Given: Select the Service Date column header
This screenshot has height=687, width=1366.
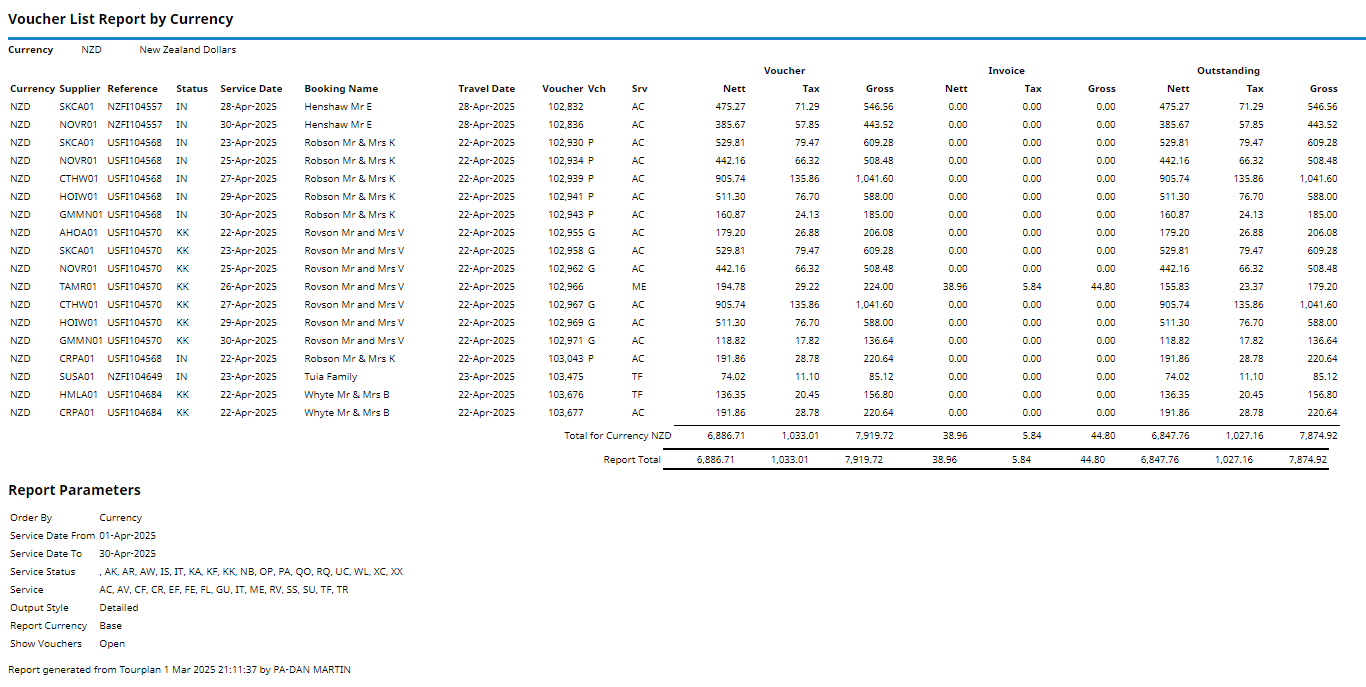Looking at the screenshot, I should (251, 89).
